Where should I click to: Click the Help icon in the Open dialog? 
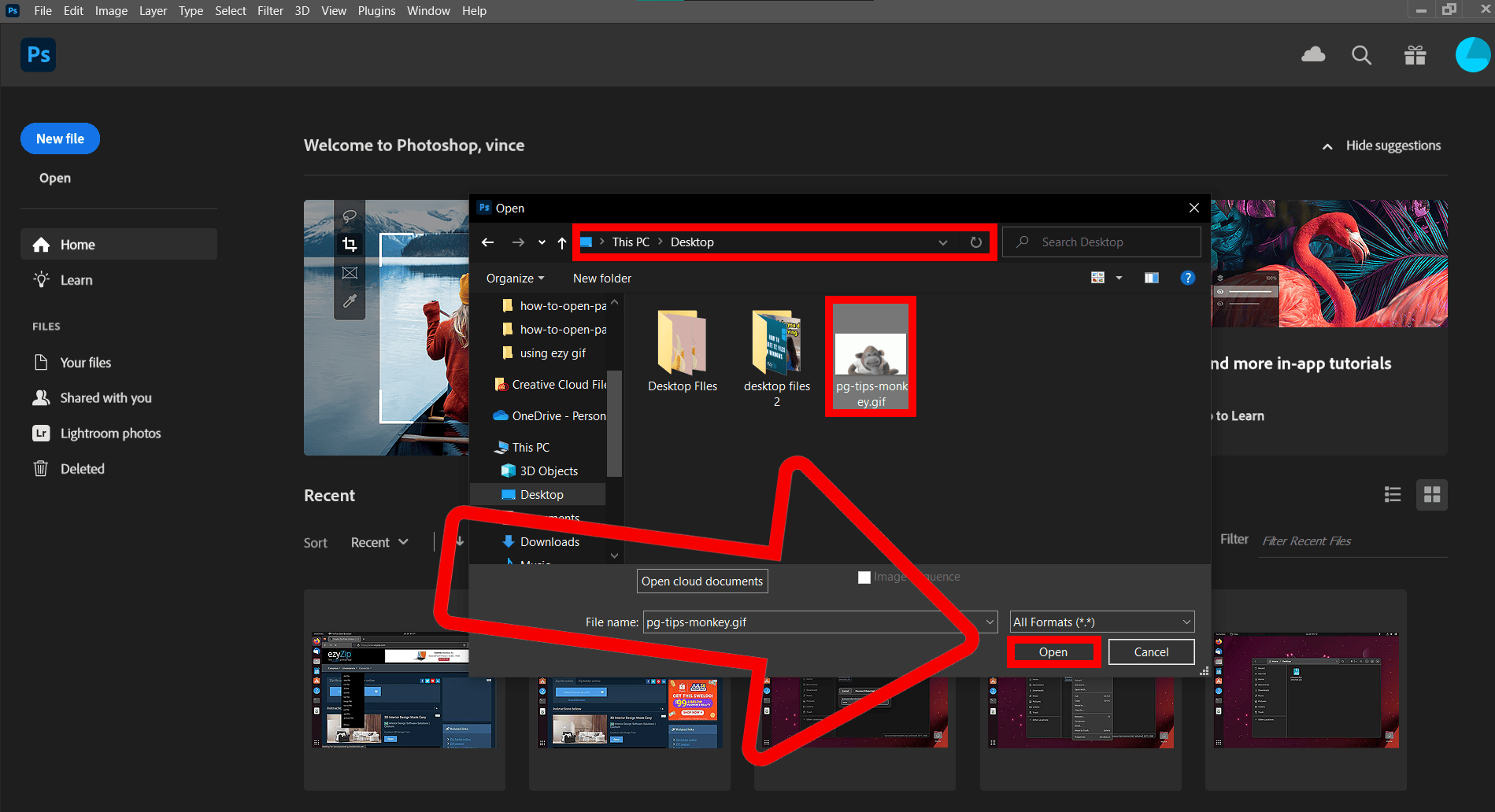tap(1187, 278)
